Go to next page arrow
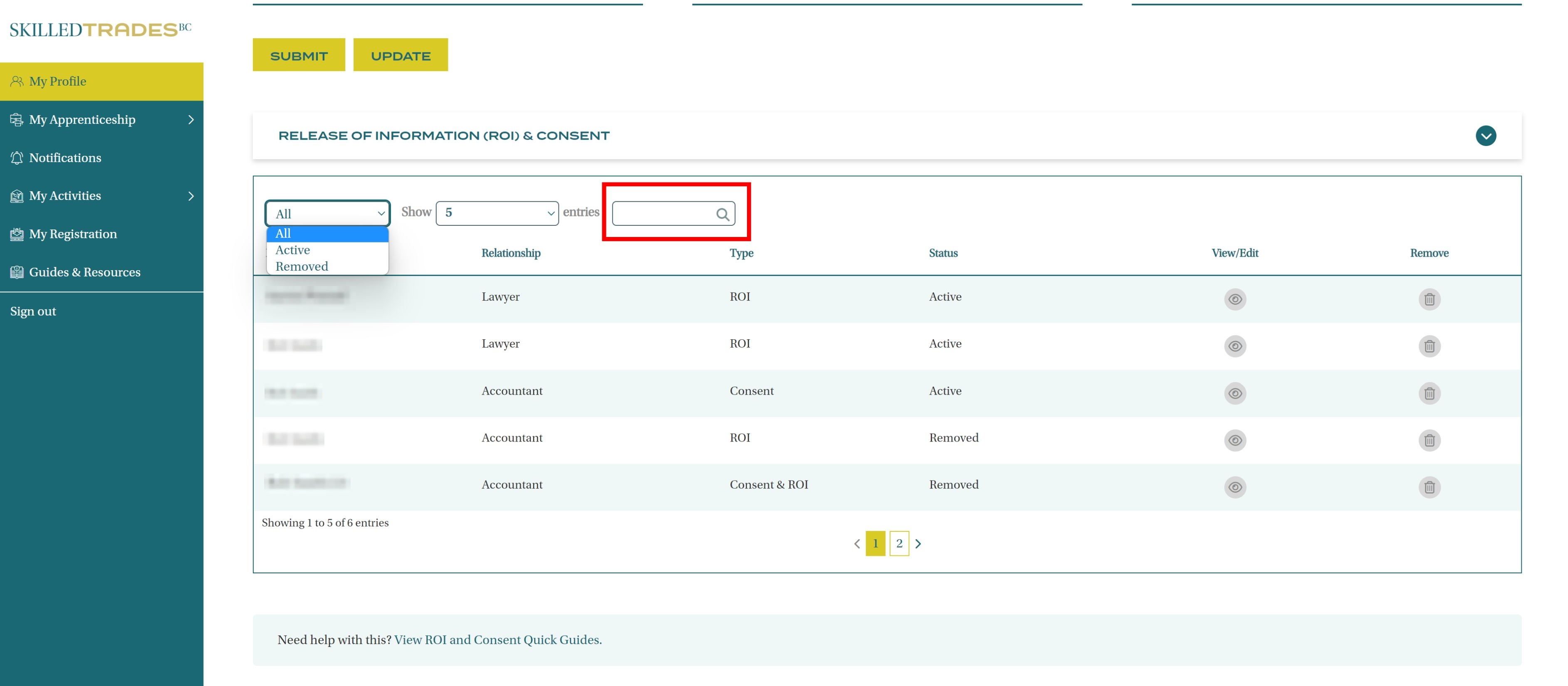 coord(918,543)
